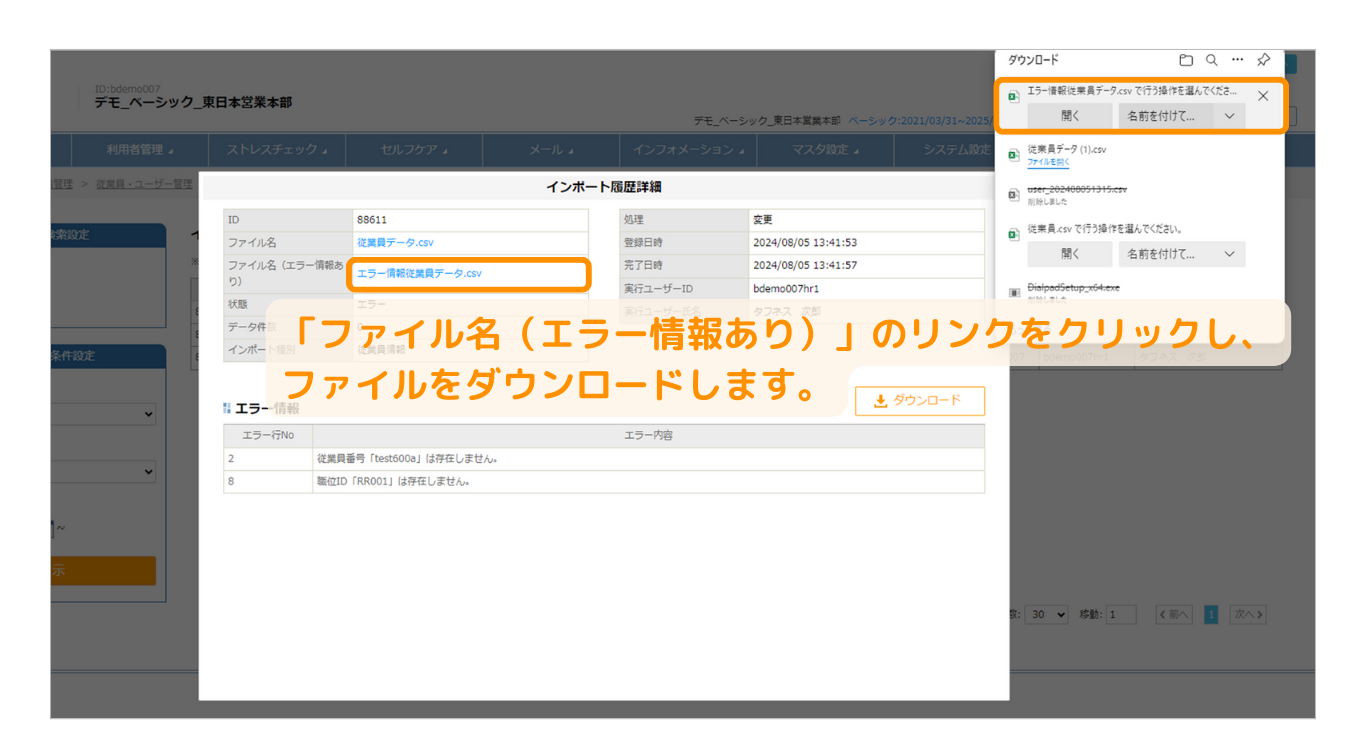Viewport: 1352px width, 748px height.
Task: Click the file icon beside 従業員.csv download
Action: pyautogui.click(x=1014, y=233)
